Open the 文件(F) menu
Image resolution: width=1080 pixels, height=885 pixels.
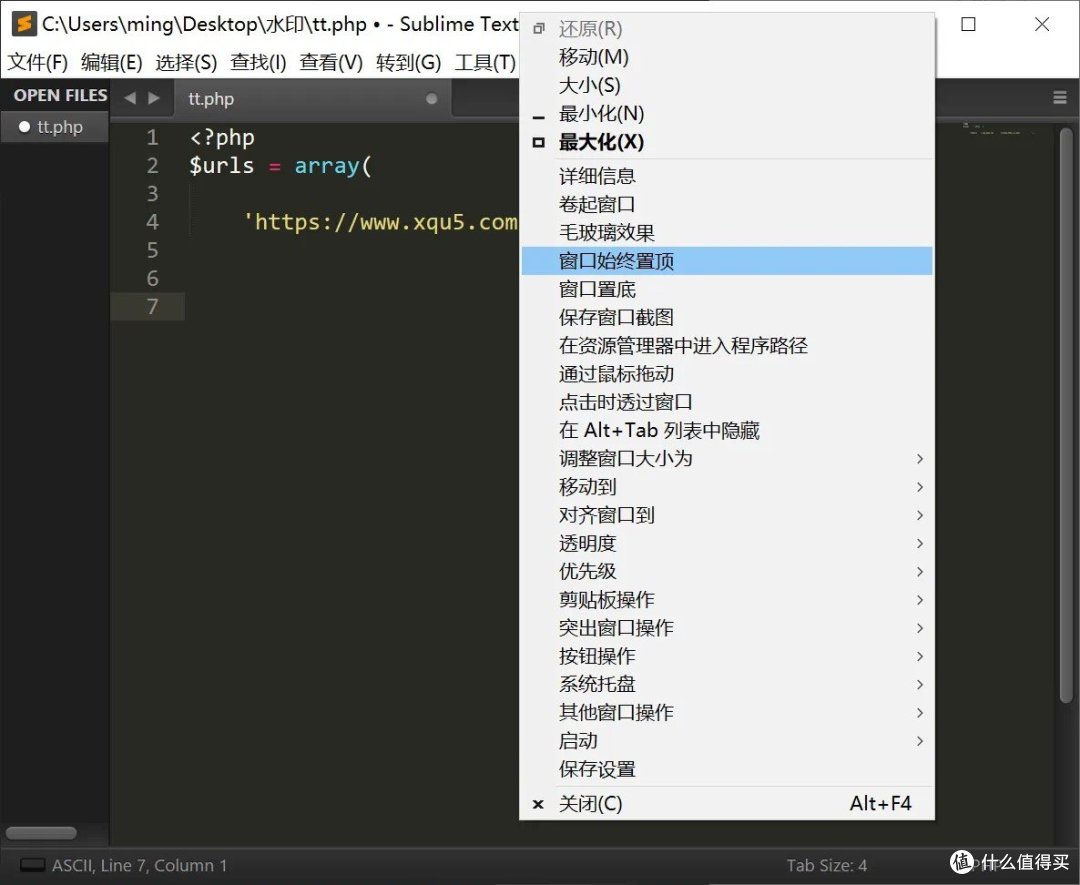(38, 62)
